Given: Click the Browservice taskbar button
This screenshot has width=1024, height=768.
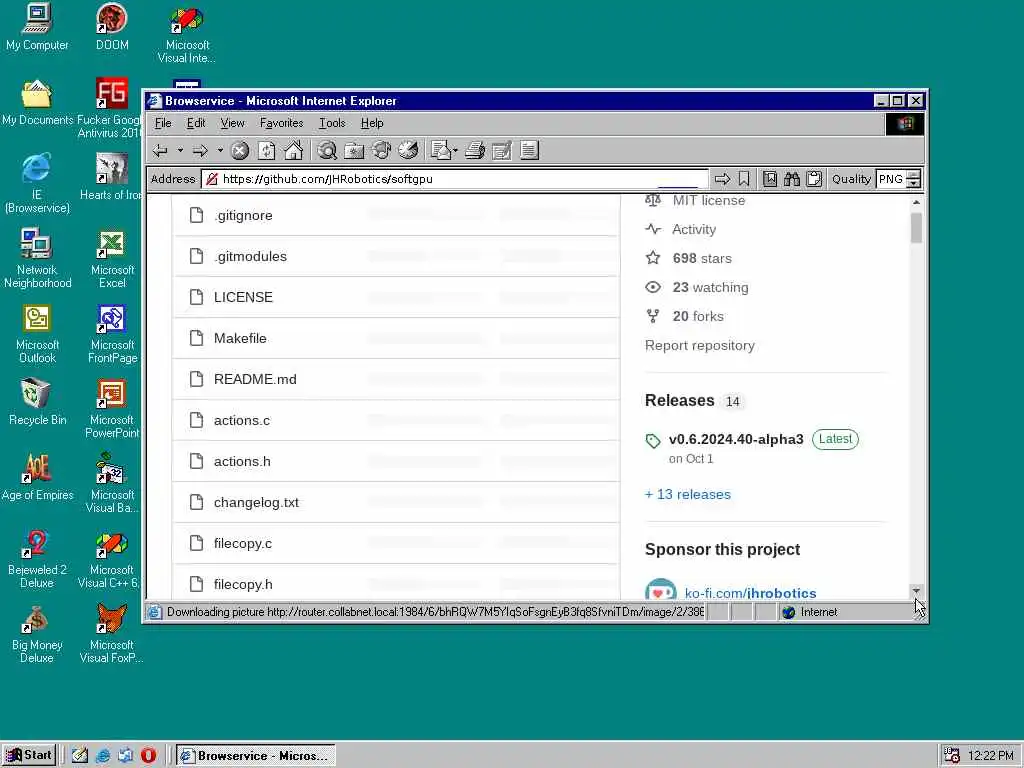Looking at the screenshot, I should (x=256, y=756).
